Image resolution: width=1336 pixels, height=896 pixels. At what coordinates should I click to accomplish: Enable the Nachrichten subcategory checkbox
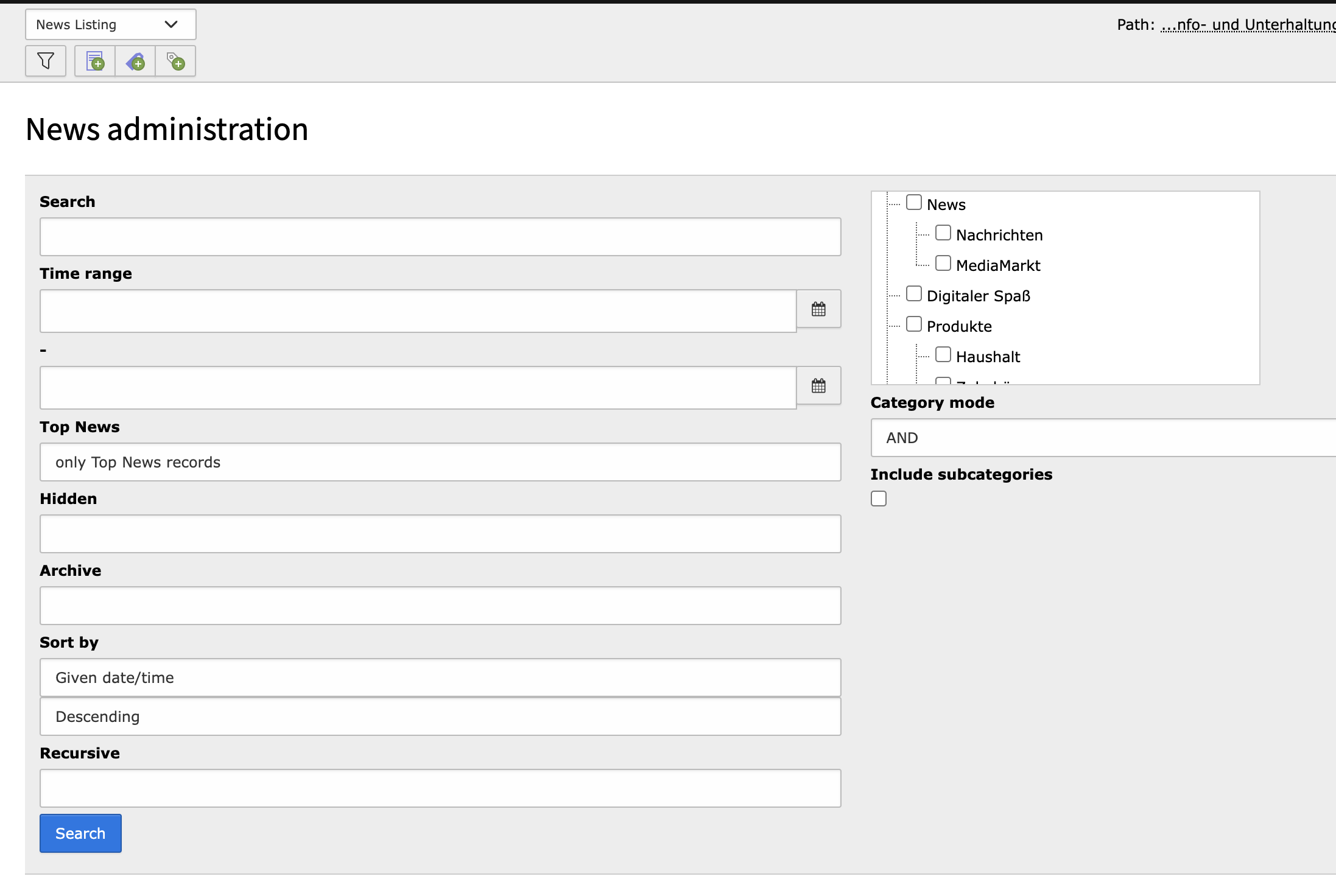[943, 232]
